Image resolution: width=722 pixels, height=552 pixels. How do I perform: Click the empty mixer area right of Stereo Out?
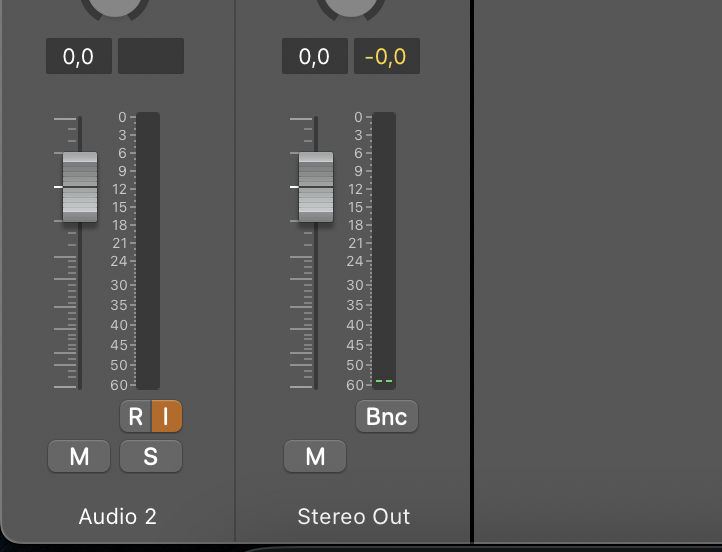(x=597, y=270)
